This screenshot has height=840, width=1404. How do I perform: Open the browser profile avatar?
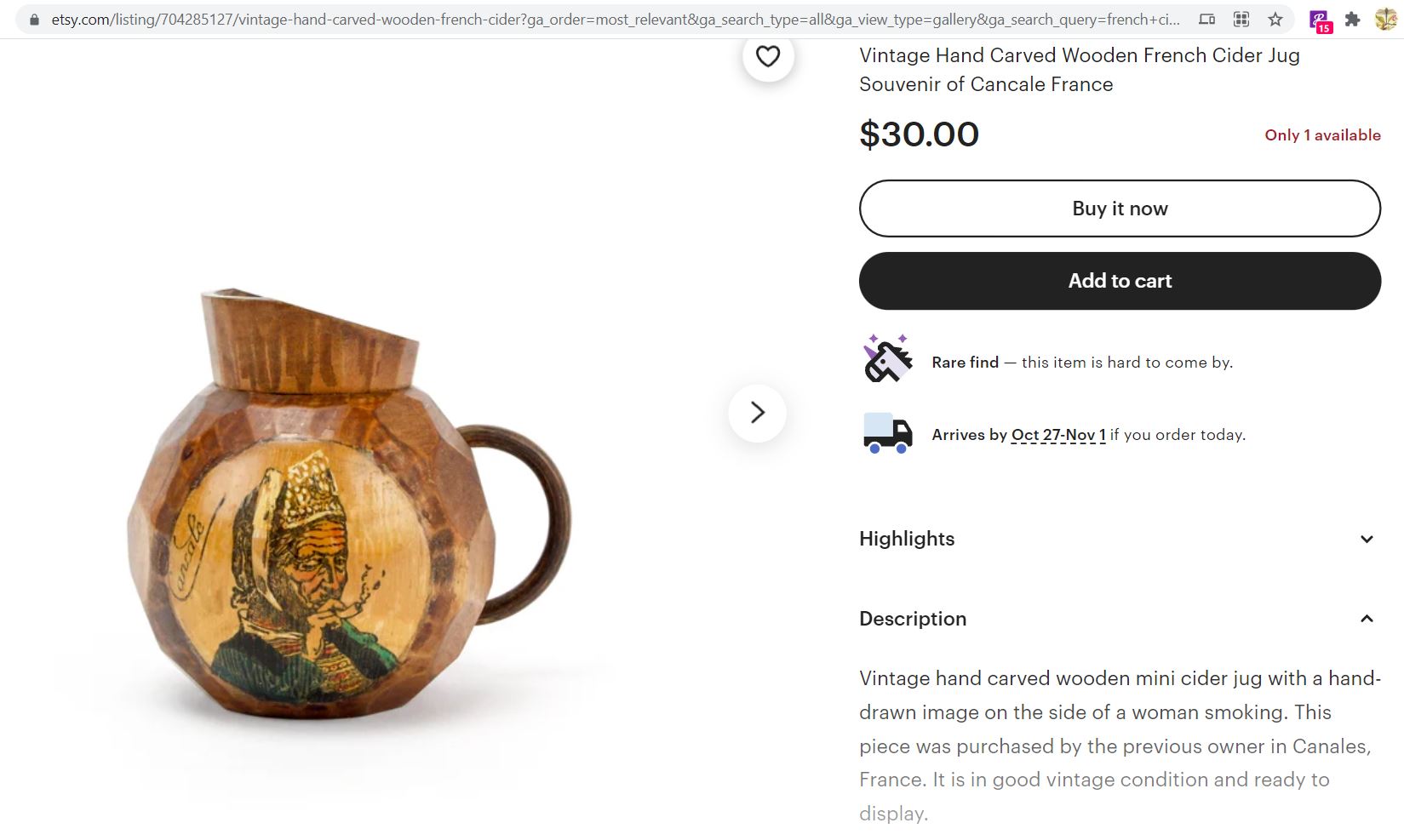[x=1385, y=19]
